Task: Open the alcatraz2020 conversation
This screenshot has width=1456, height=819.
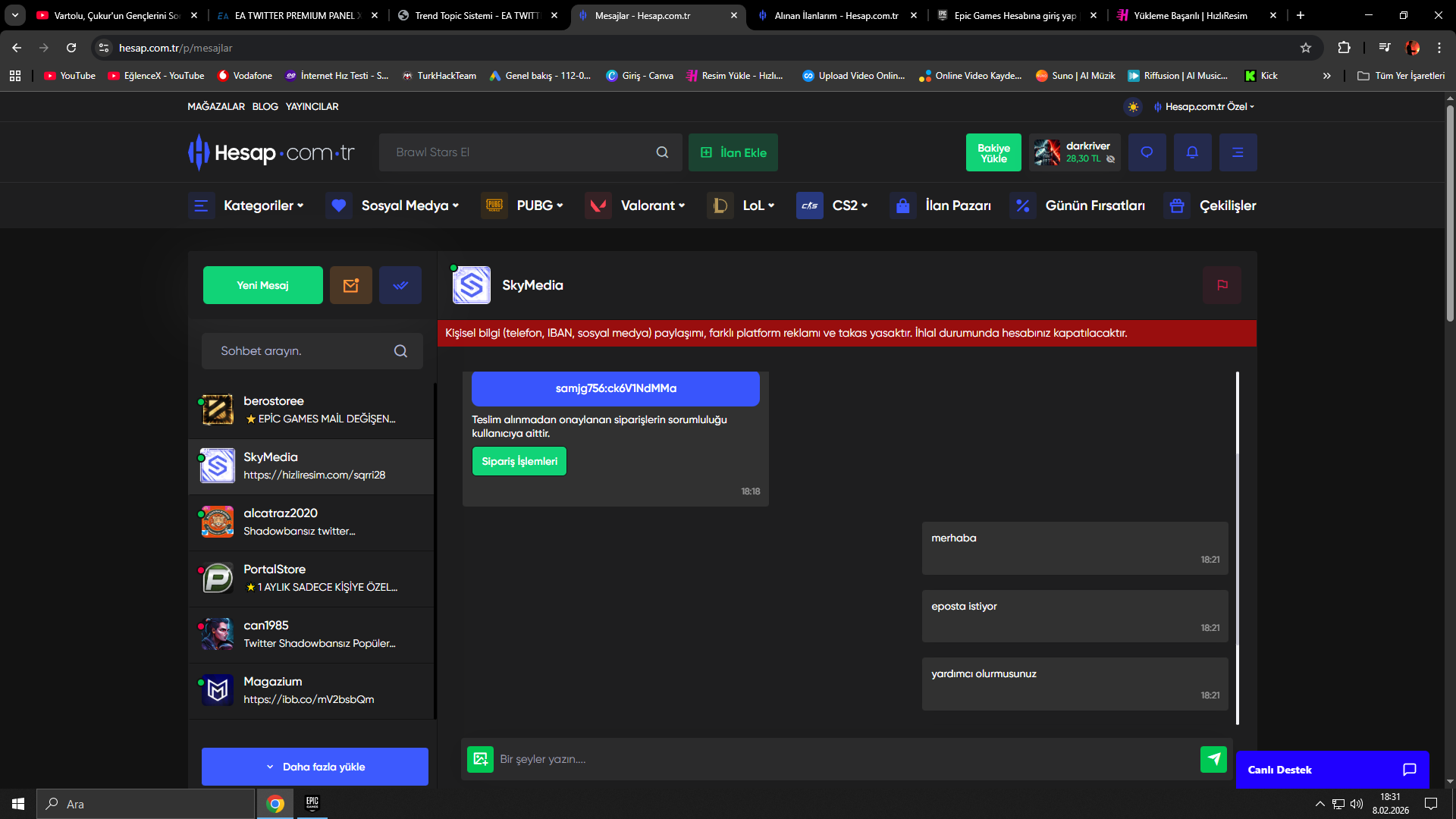Action: (x=311, y=522)
